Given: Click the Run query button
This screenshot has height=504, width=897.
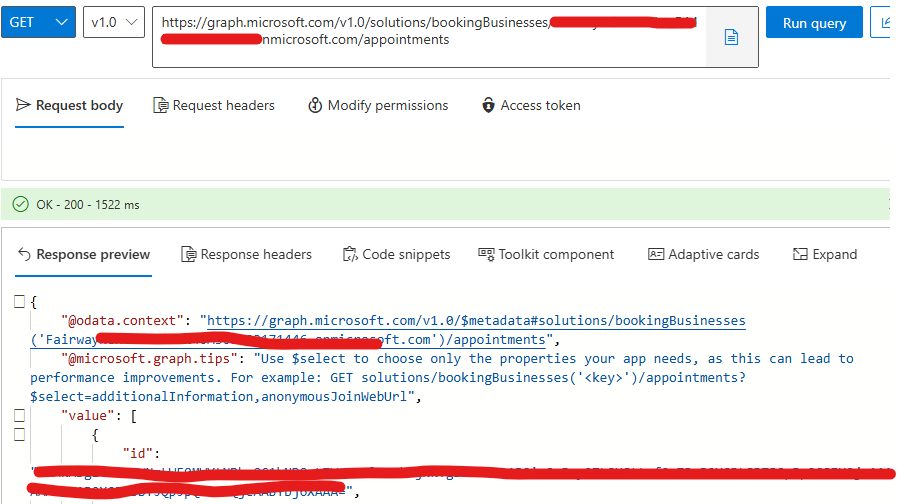Looking at the screenshot, I should click(814, 22).
